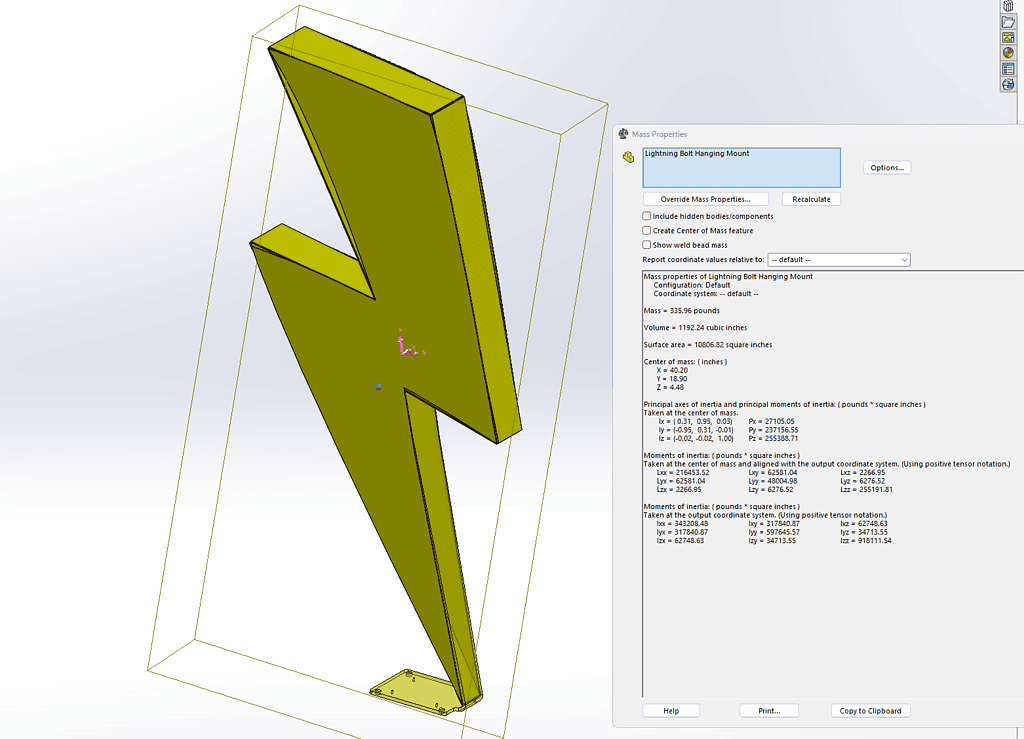
Task: Click the pink origin triad in viewport
Action: (405, 345)
